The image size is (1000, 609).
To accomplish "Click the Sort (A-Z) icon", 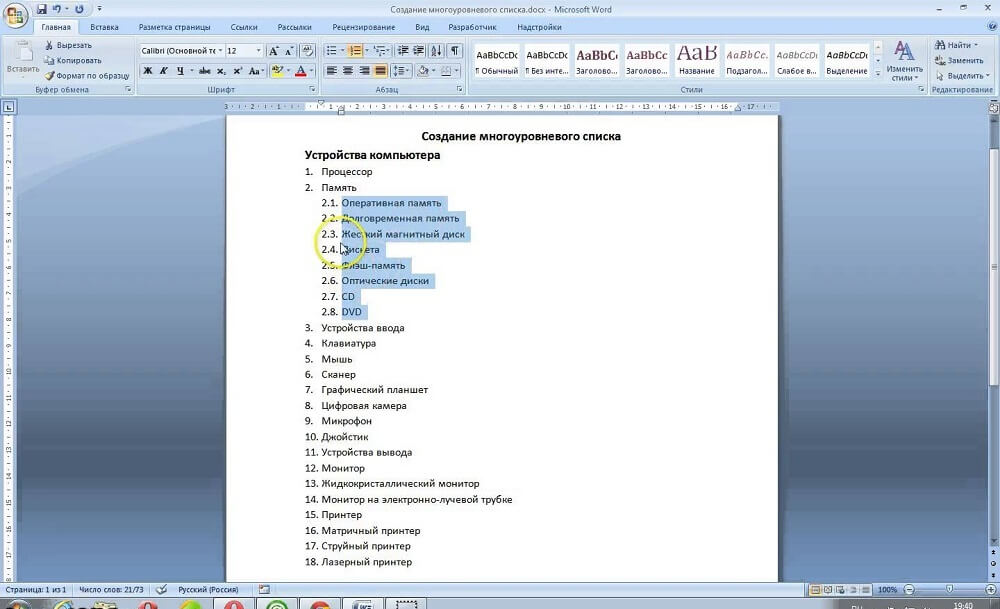I will click(x=437, y=50).
